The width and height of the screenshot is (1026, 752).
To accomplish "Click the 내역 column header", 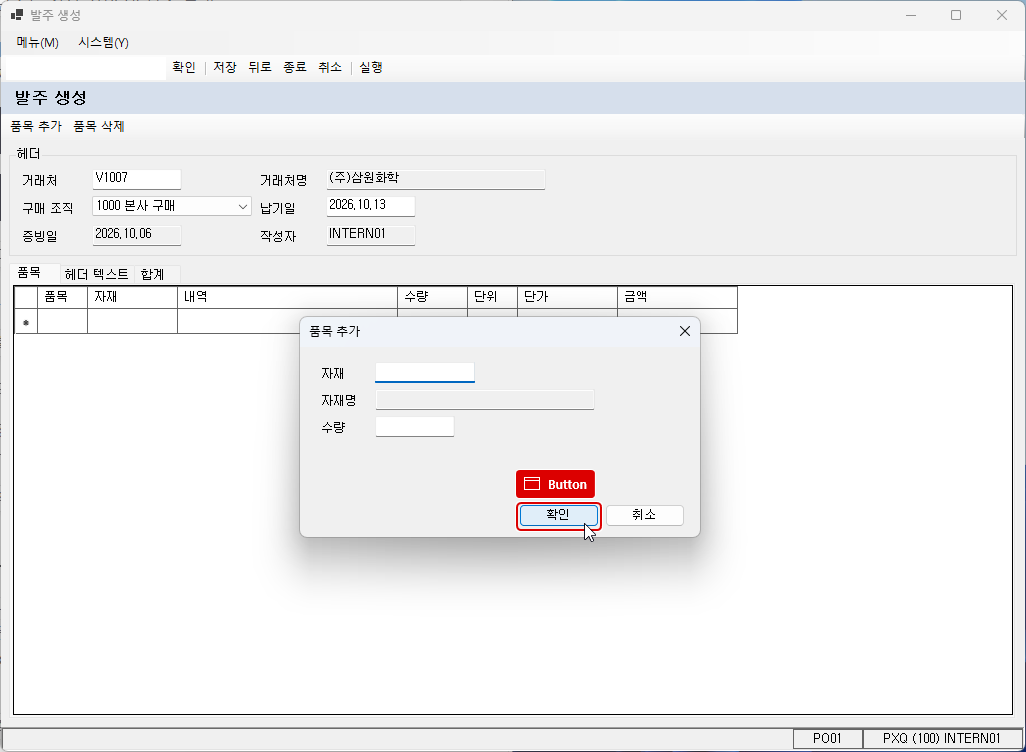I will point(287,297).
